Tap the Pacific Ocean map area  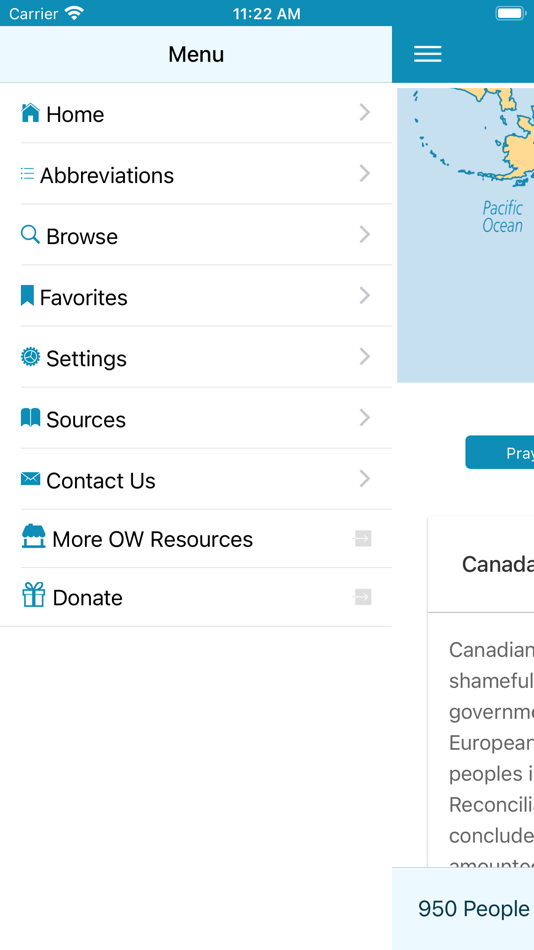pyautogui.click(x=502, y=217)
